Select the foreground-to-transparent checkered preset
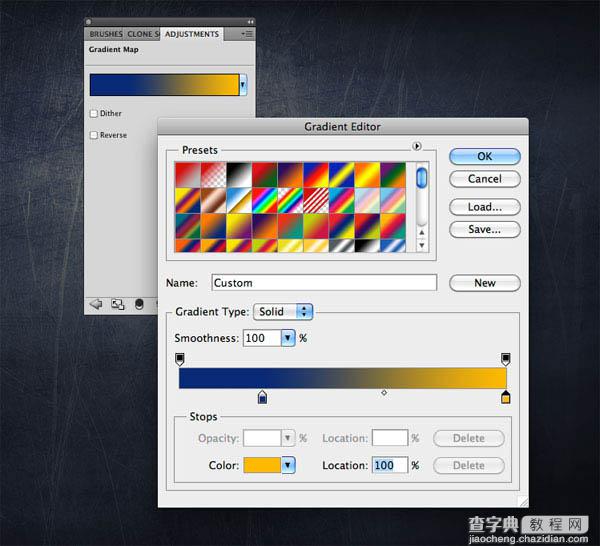This screenshot has height=546, width=600. tap(213, 175)
